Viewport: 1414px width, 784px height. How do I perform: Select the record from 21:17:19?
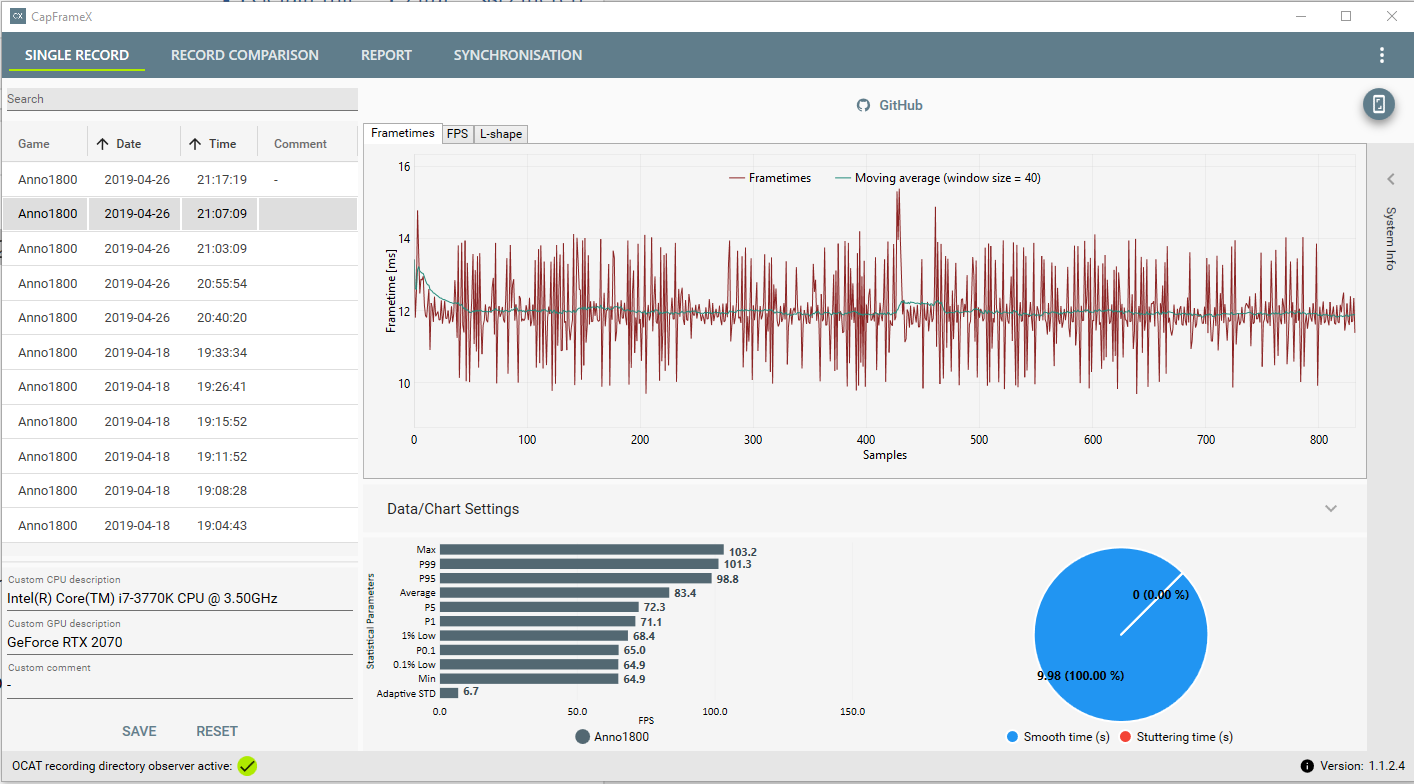tap(180, 180)
